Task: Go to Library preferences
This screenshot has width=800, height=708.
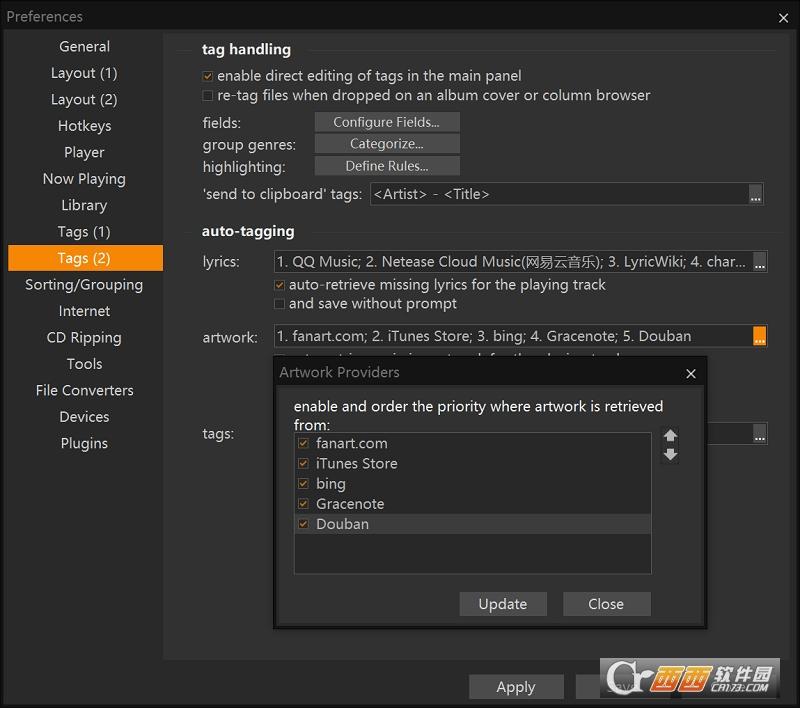Action: 85,206
